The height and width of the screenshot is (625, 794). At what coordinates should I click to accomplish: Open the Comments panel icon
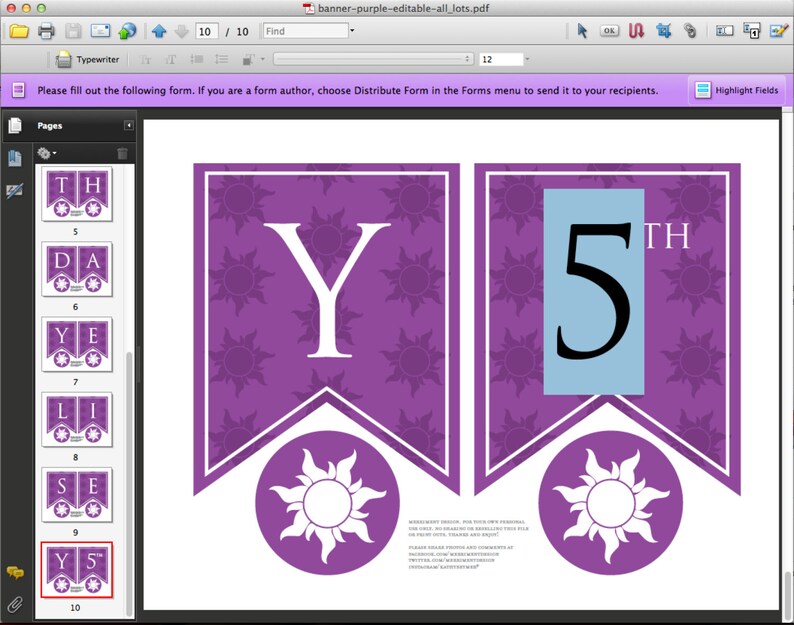15,573
